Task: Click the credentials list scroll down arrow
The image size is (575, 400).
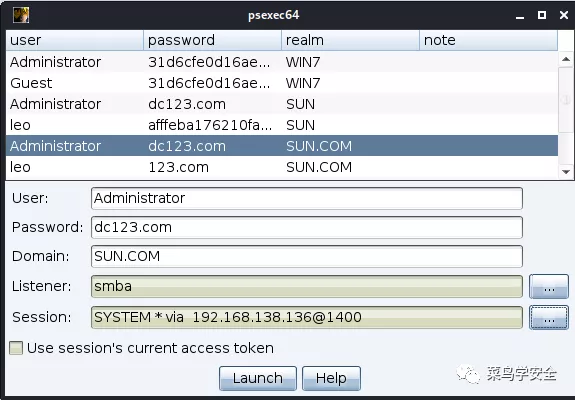Action: [566, 172]
